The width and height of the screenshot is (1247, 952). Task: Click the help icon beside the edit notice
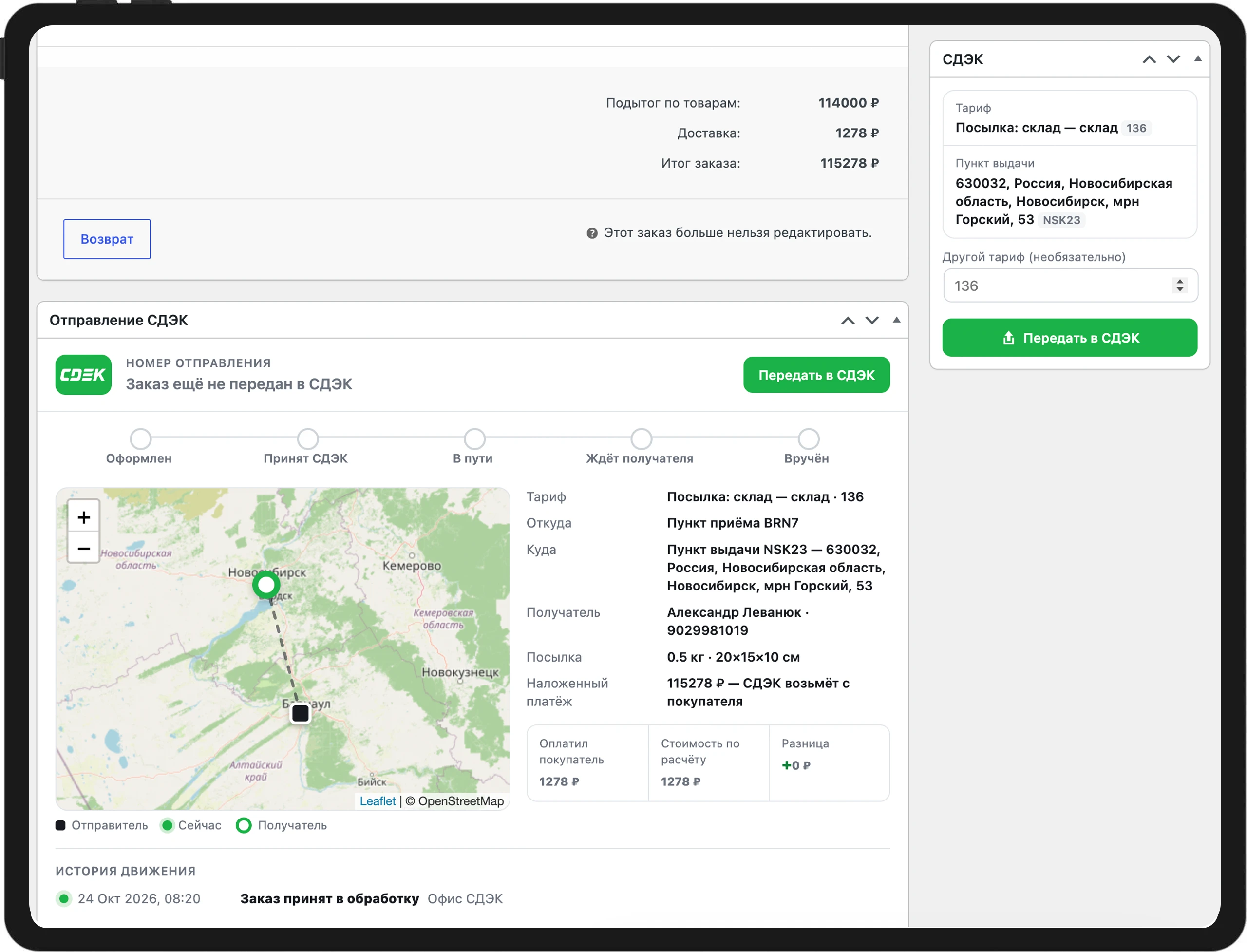(592, 233)
